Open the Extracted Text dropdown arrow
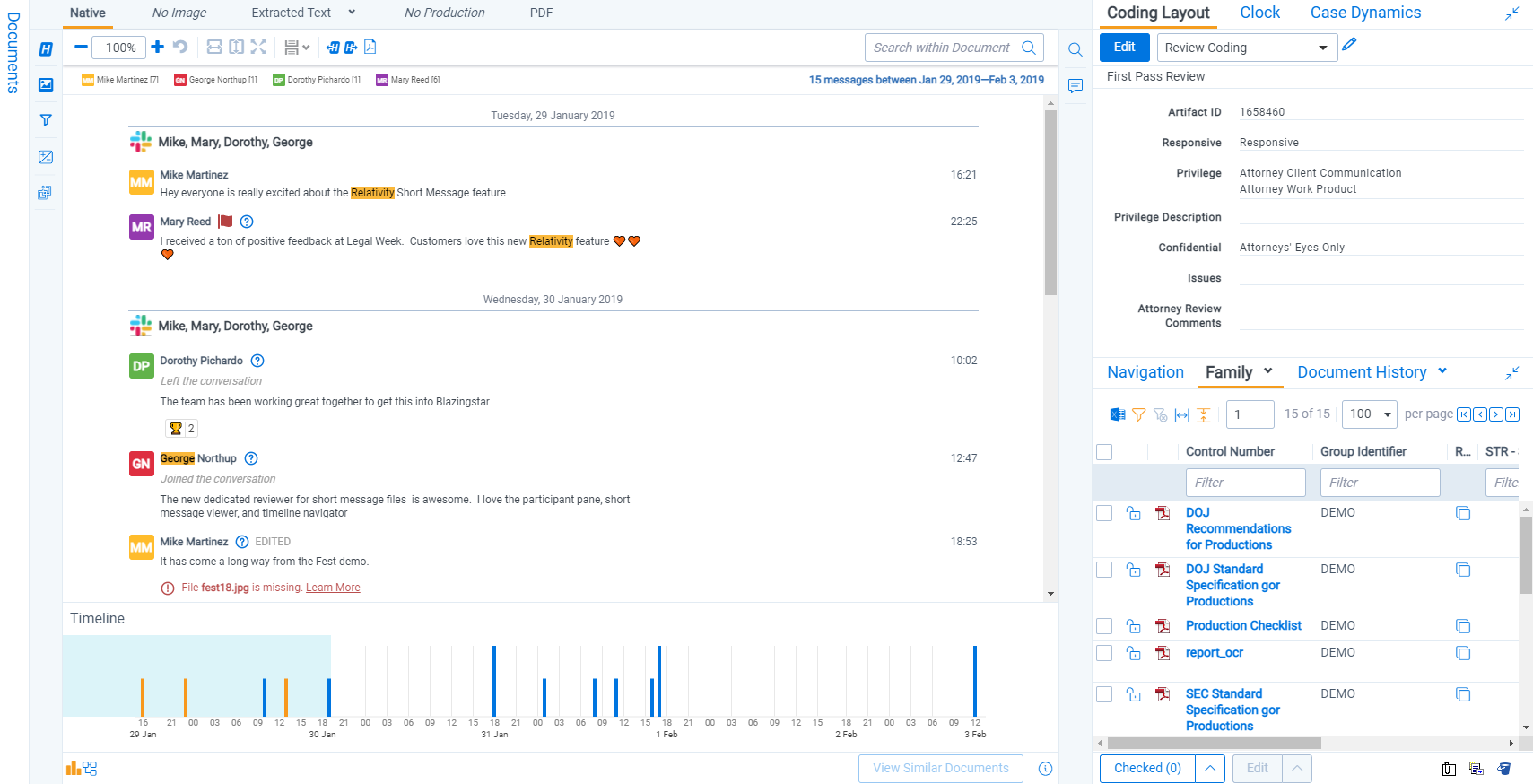This screenshot has height=784, width=1533. click(352, 12)
